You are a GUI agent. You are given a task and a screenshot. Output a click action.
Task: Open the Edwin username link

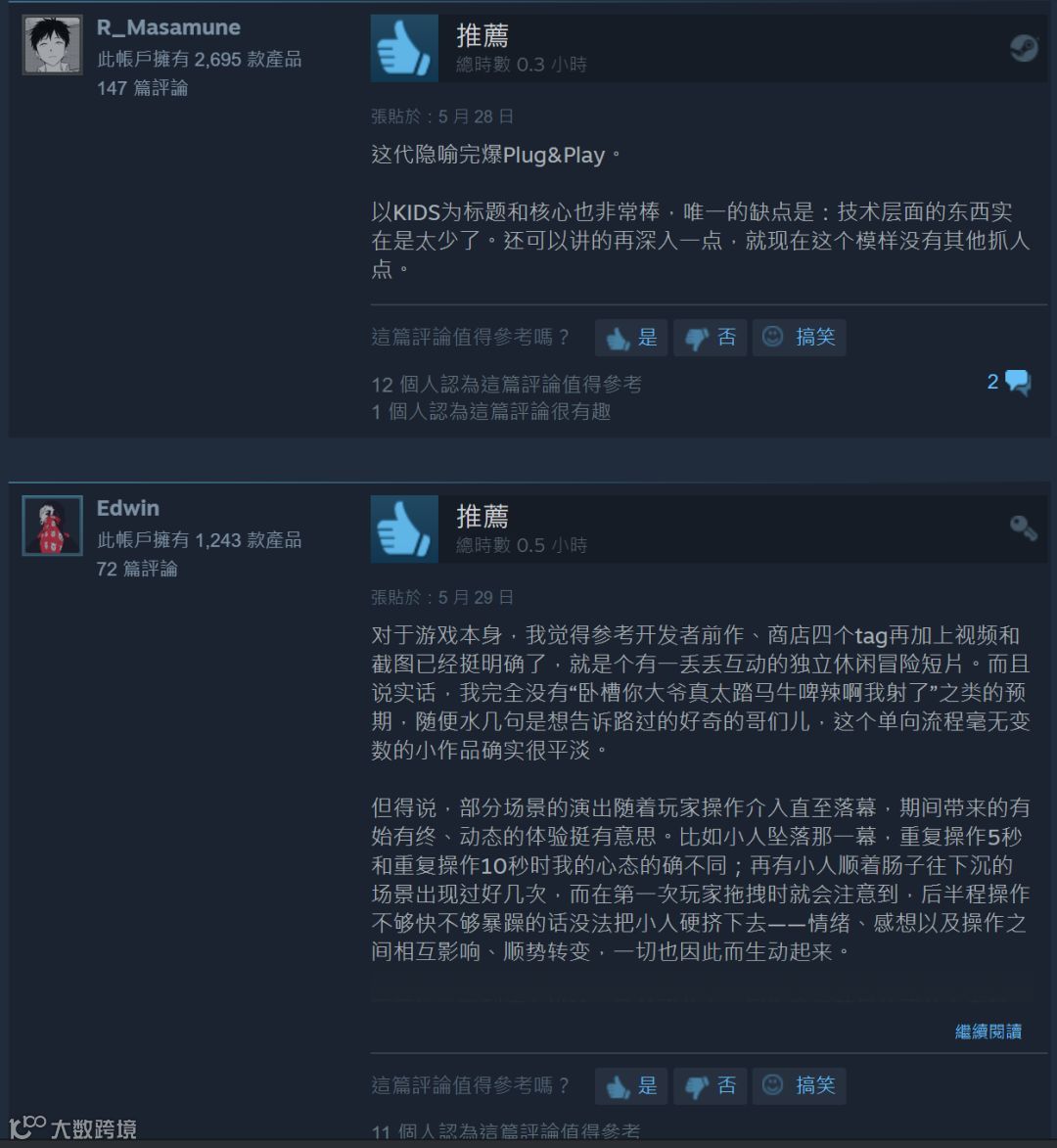click(x=128, y=508)
